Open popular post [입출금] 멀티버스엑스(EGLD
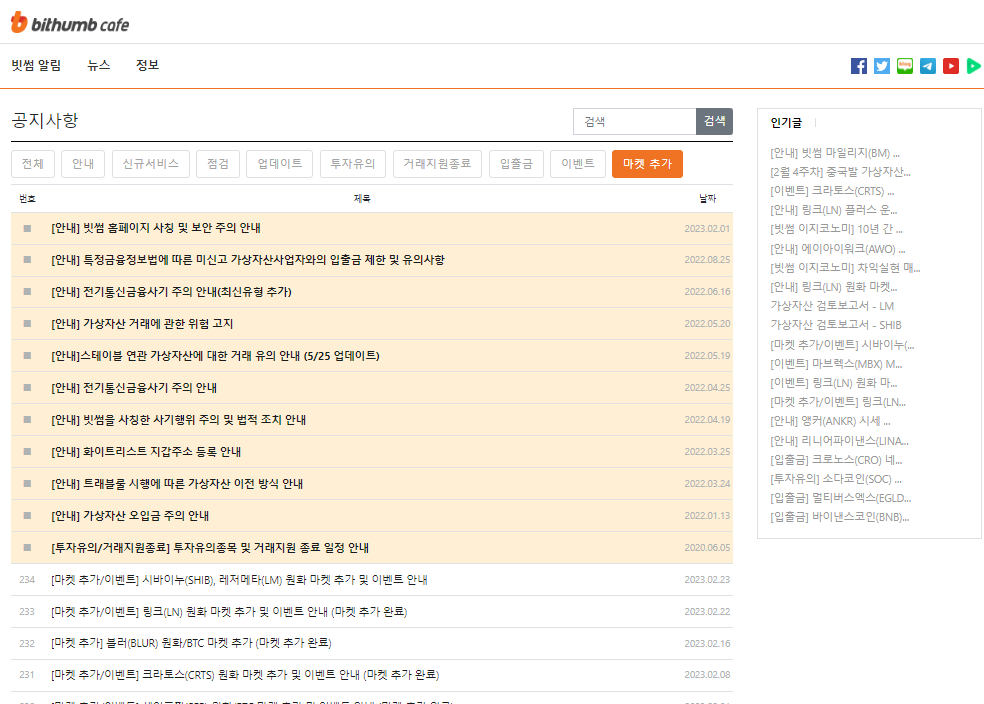The height and width of the screenshot is (704, 984). (840, 498)
